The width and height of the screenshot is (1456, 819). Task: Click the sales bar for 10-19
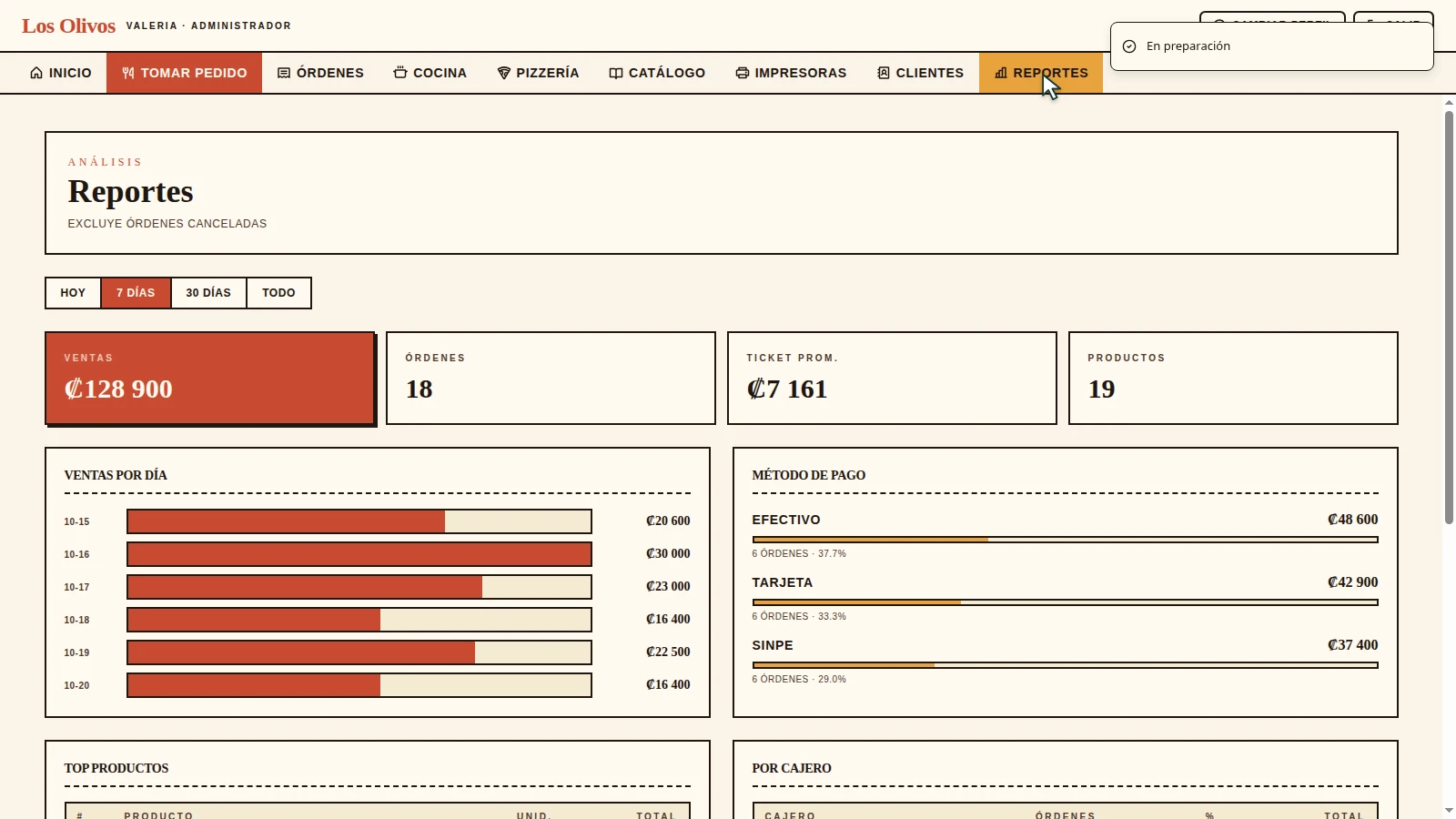click(x=359, y=652)
